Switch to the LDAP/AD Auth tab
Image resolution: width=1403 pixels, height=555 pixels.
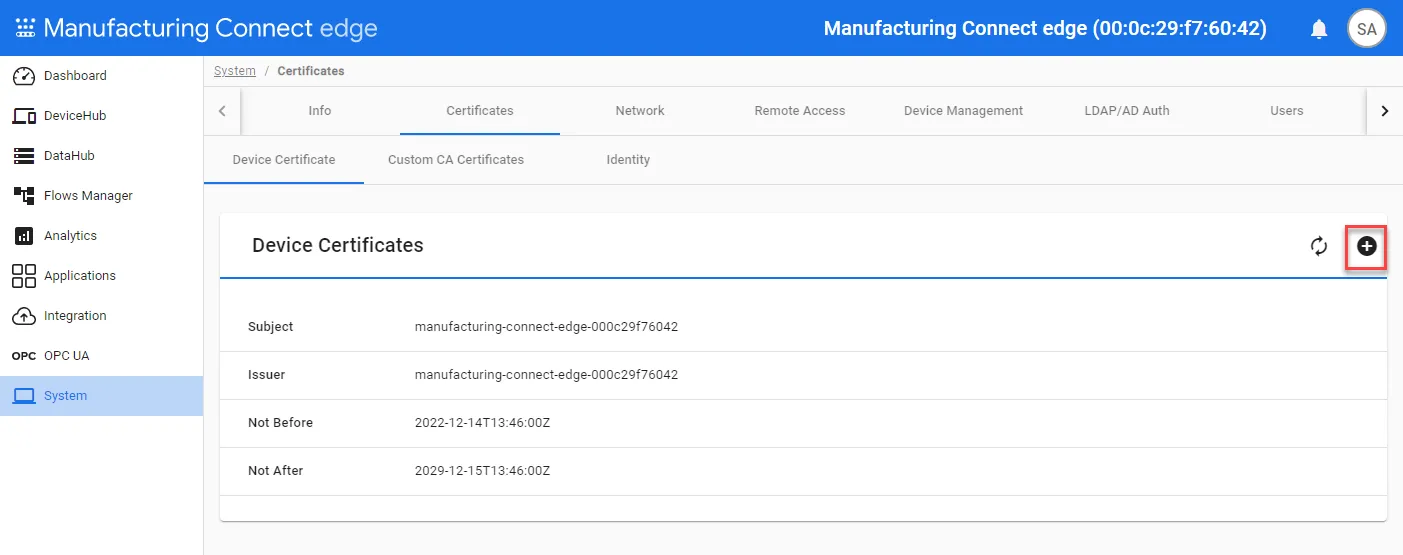pyautogui.click(x=1127, y=111)
